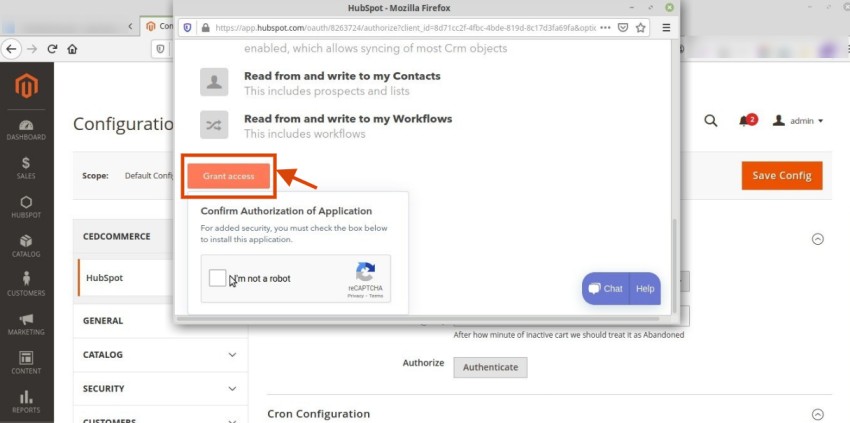850x423 pixels.
Task: Bookmark the page with the star icon
Action: [640, 28]
